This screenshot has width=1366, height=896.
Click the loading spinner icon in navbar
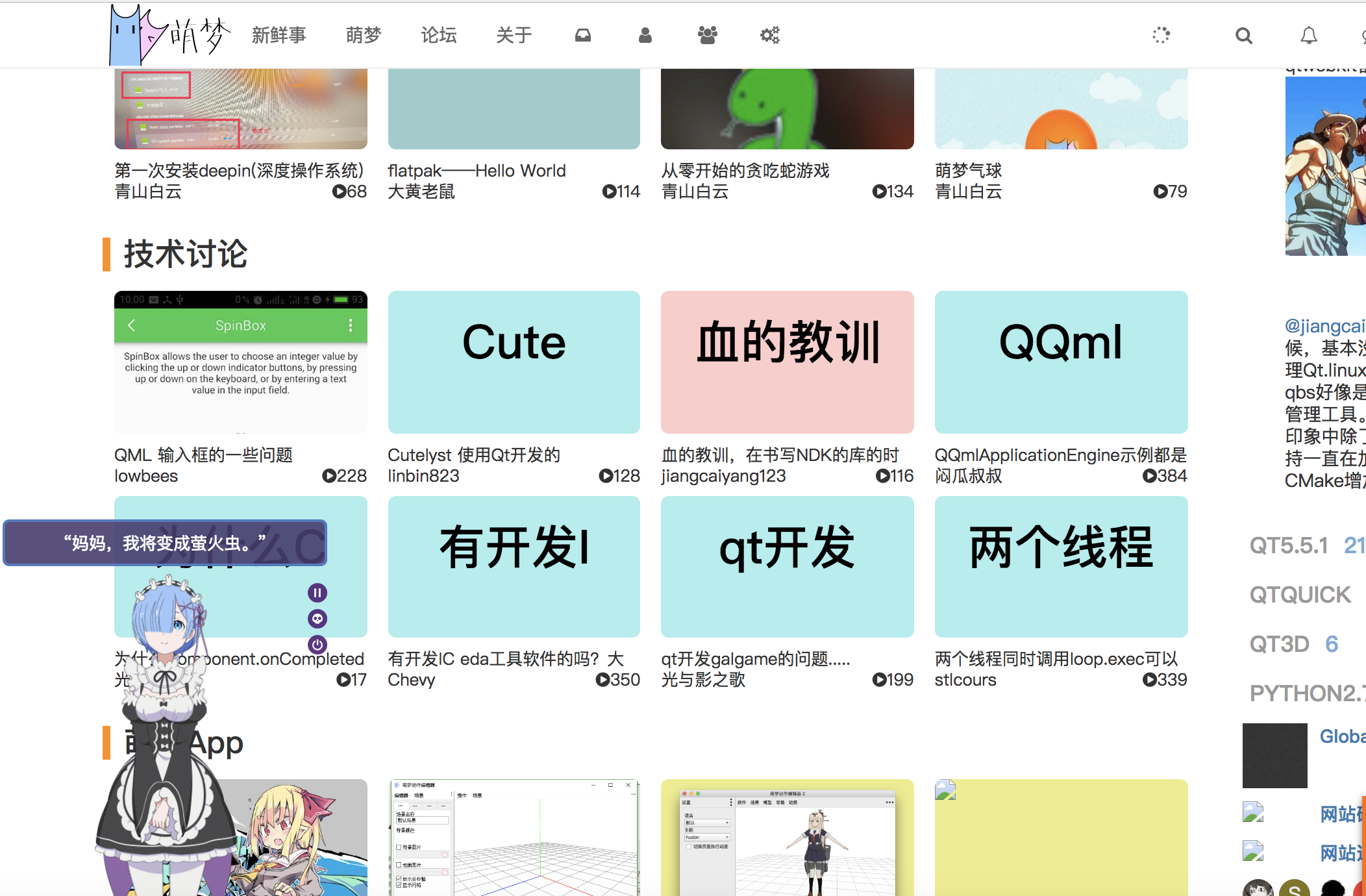click(1161, 35)
